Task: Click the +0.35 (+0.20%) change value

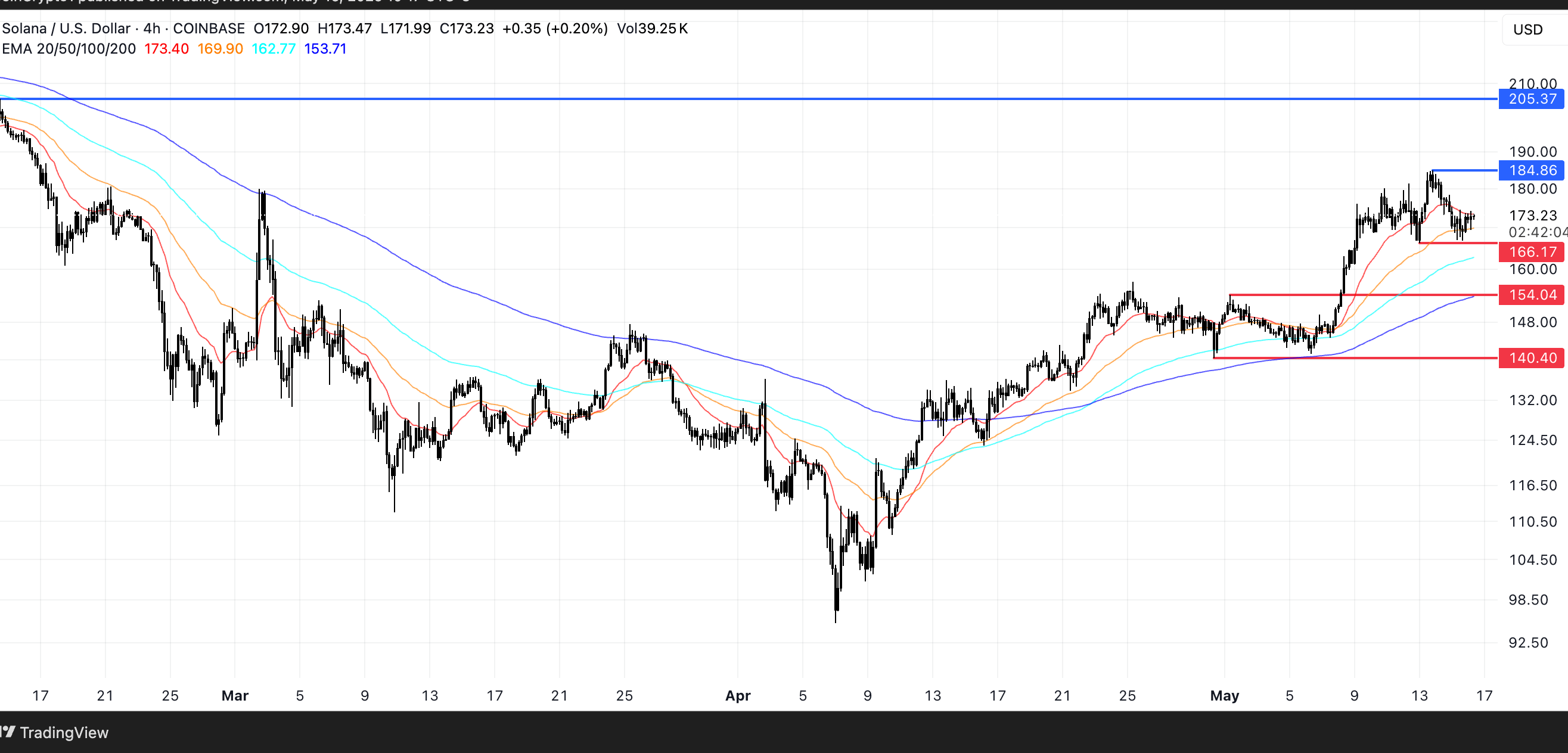Action: click(554, 29)
